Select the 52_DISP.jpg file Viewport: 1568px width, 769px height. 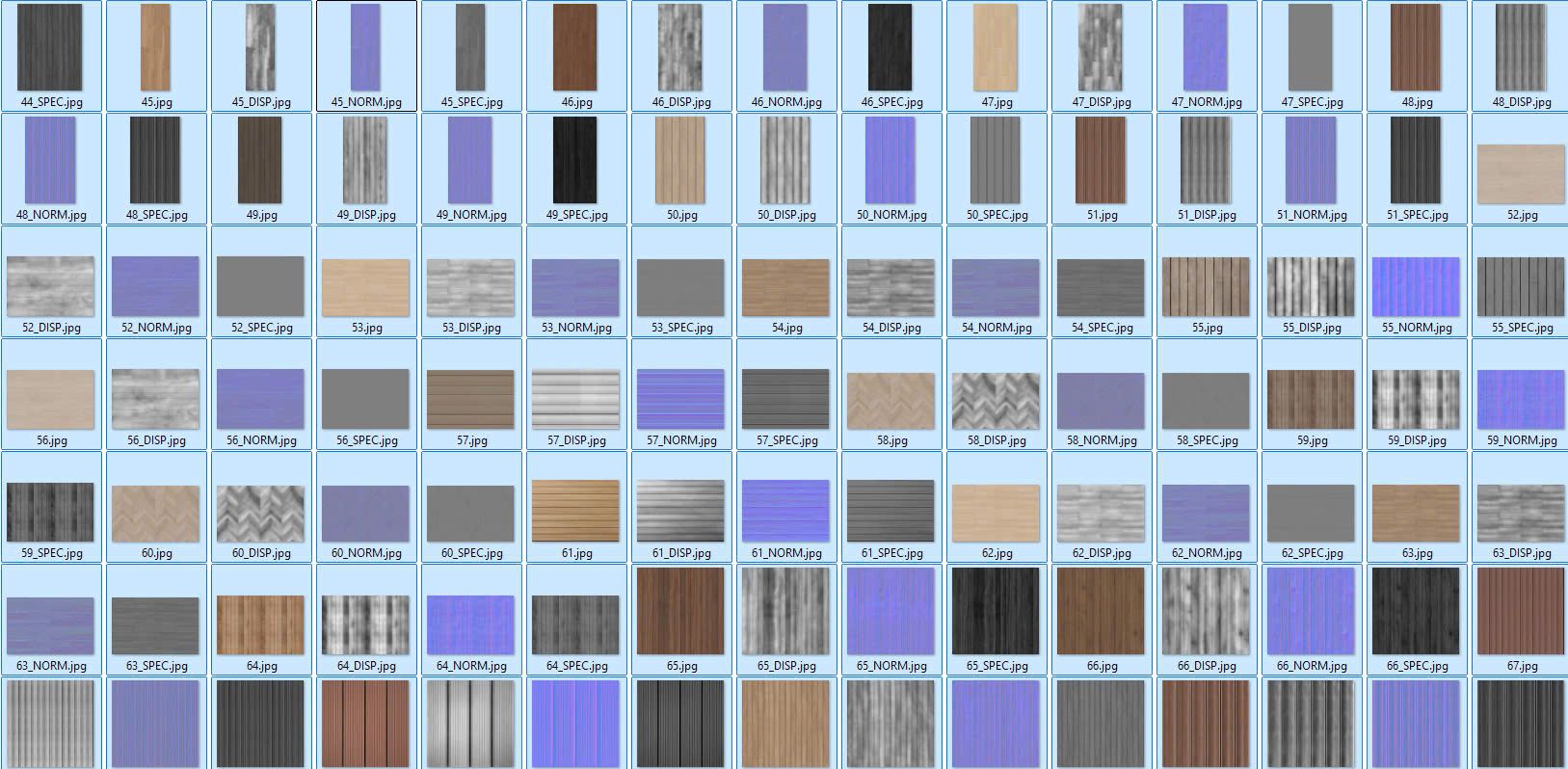click(x=51, y=287)
